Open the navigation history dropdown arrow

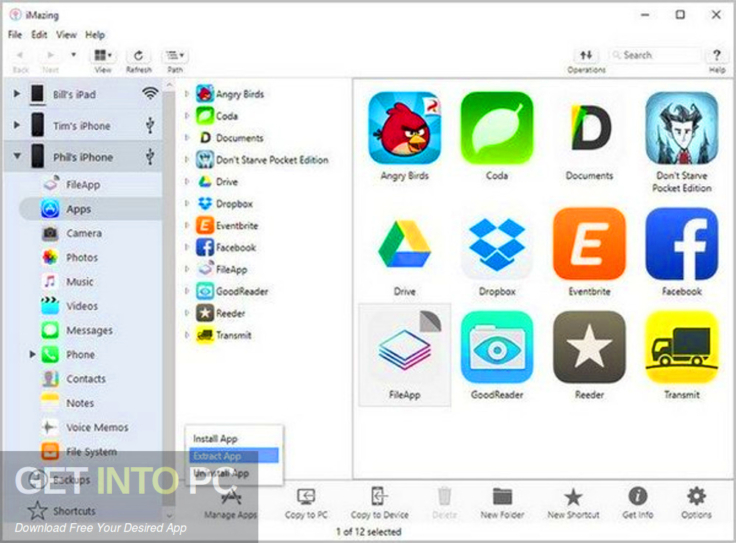74,55
